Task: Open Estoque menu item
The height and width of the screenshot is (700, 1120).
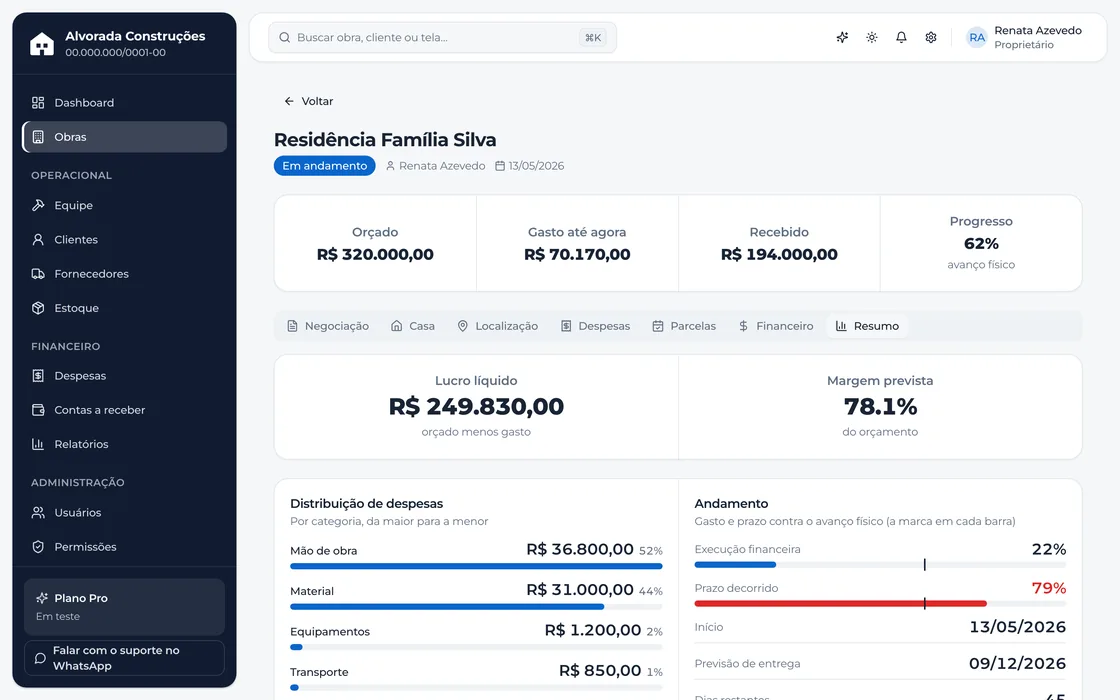Action: tap(124, 309)
